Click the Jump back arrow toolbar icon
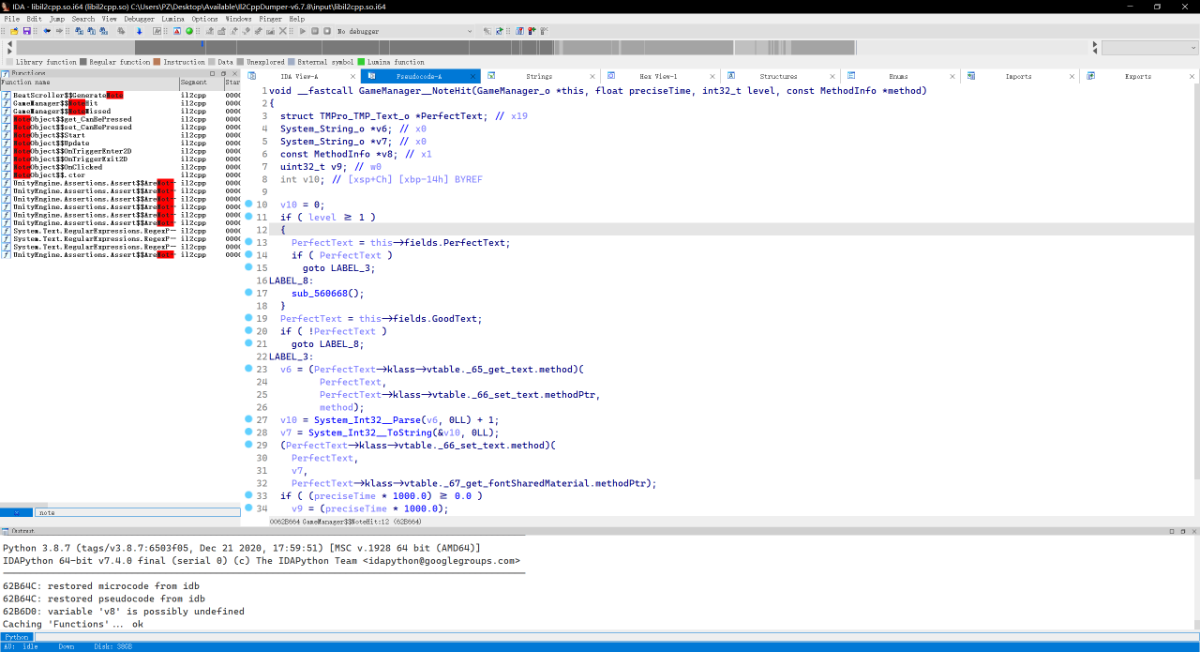 47,31
